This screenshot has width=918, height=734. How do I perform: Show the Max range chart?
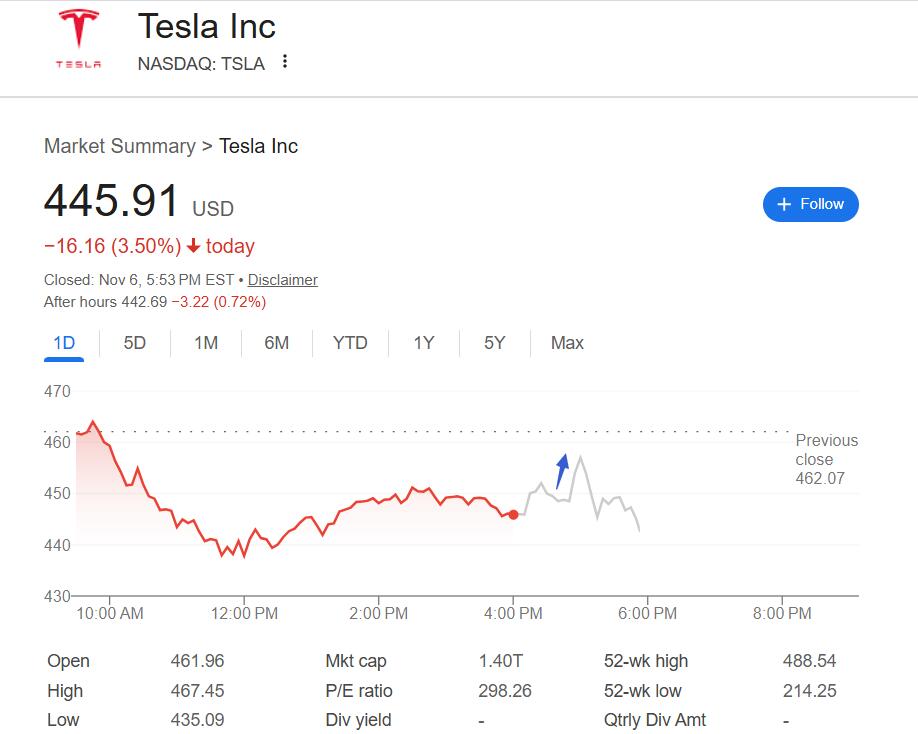567,343
